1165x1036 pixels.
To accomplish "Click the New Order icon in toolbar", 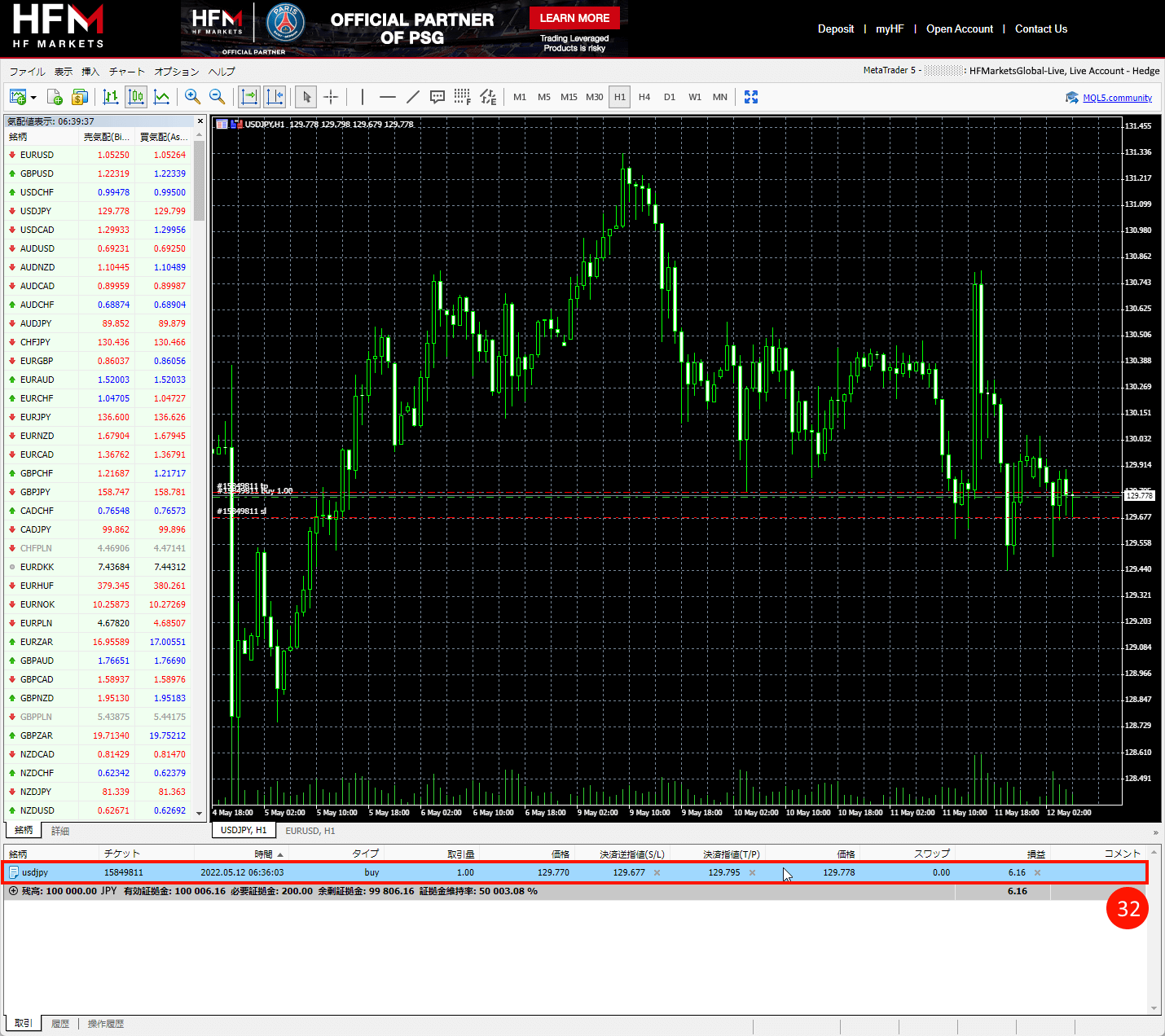I will coord(55,97).
